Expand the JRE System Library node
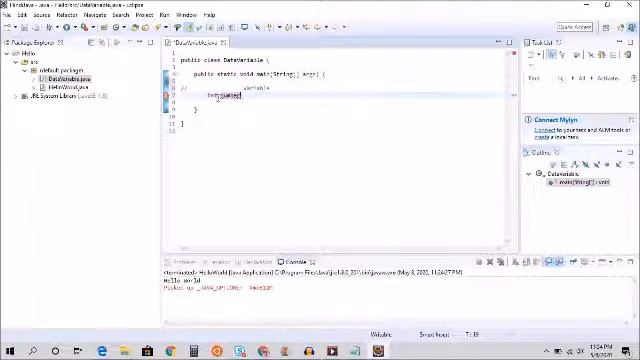This screenshot has width=640, height=360. (x=16, y=96)
